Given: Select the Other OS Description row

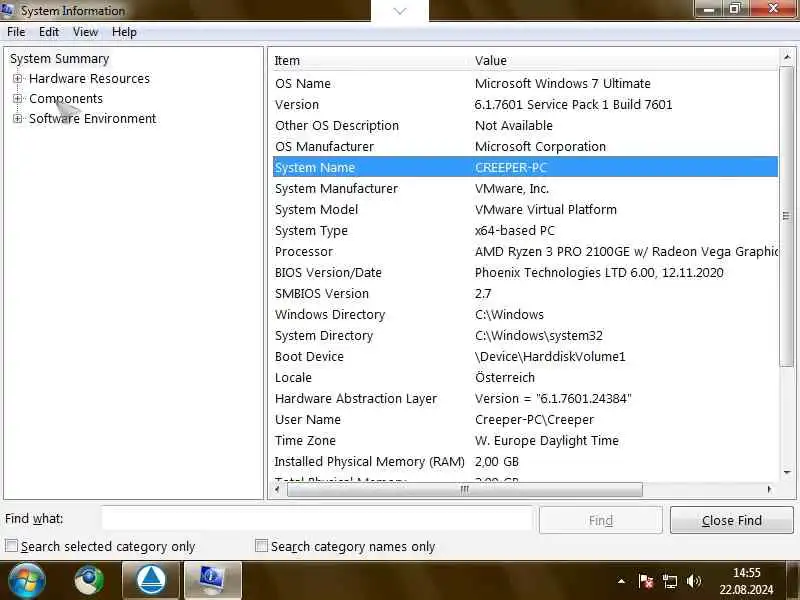Looking at the screenshot, I should (x=525, y=125).
